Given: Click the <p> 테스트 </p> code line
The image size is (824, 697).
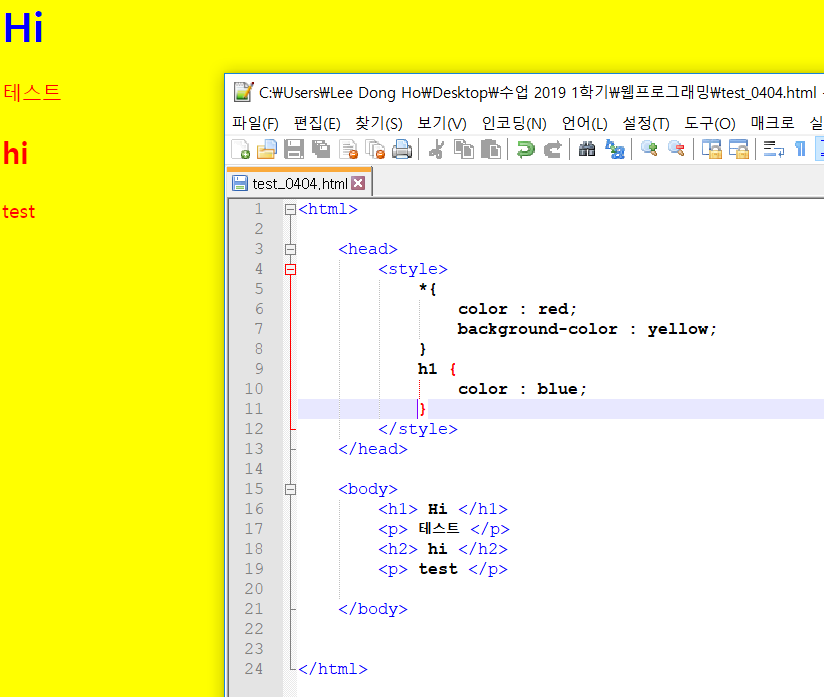Looking at the screenshot, I should (x=444, y=529).
